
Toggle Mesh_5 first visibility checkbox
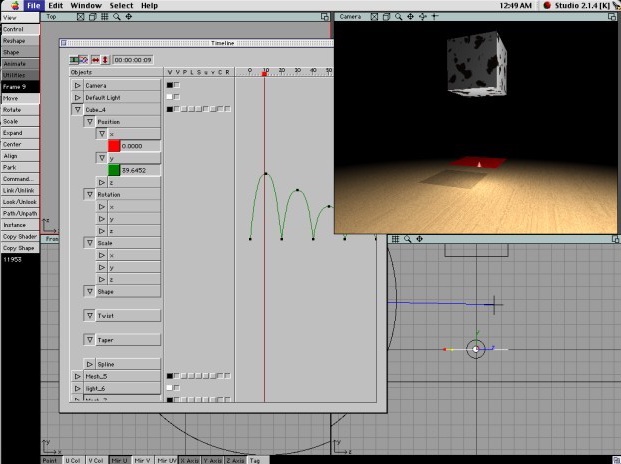tap(170, 376)
